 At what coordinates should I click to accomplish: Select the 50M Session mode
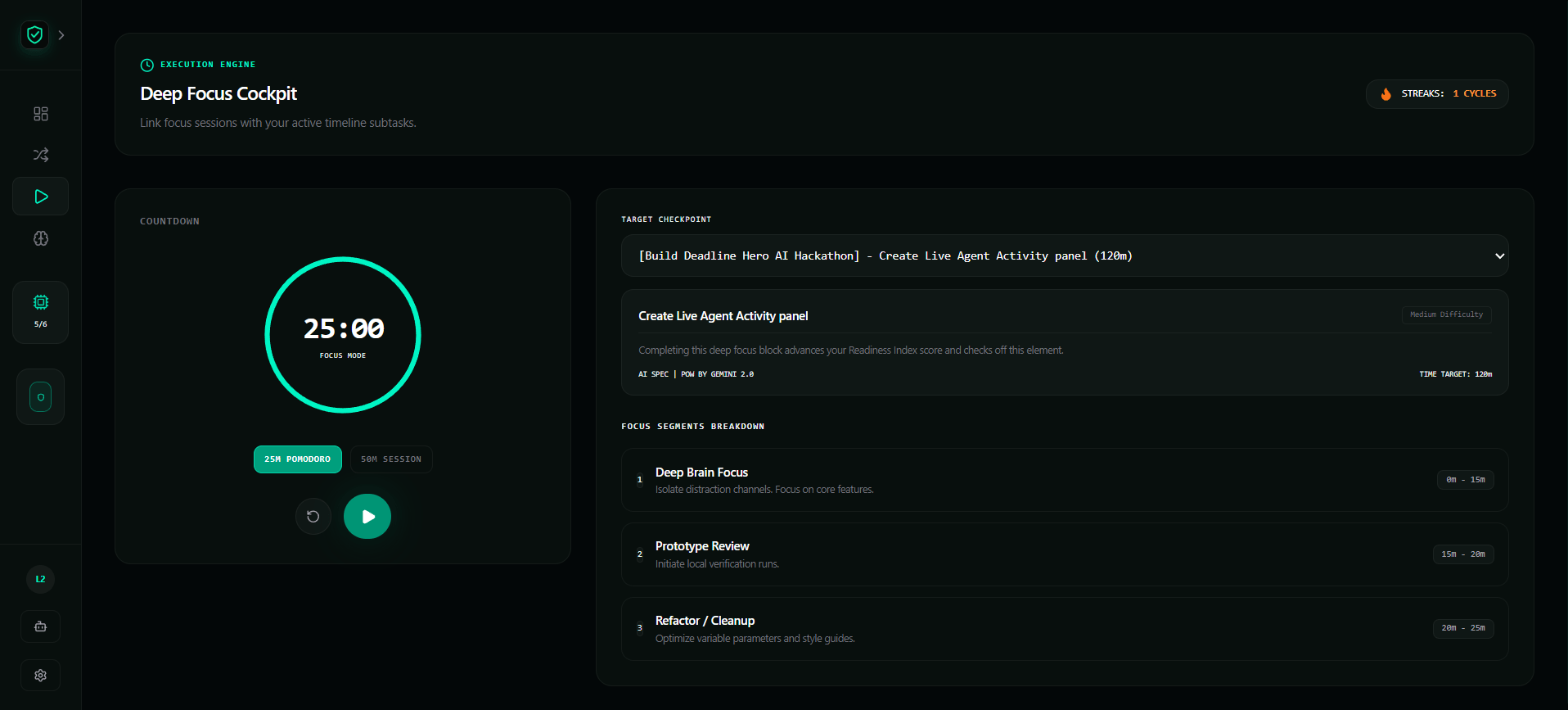coord(391,459)
